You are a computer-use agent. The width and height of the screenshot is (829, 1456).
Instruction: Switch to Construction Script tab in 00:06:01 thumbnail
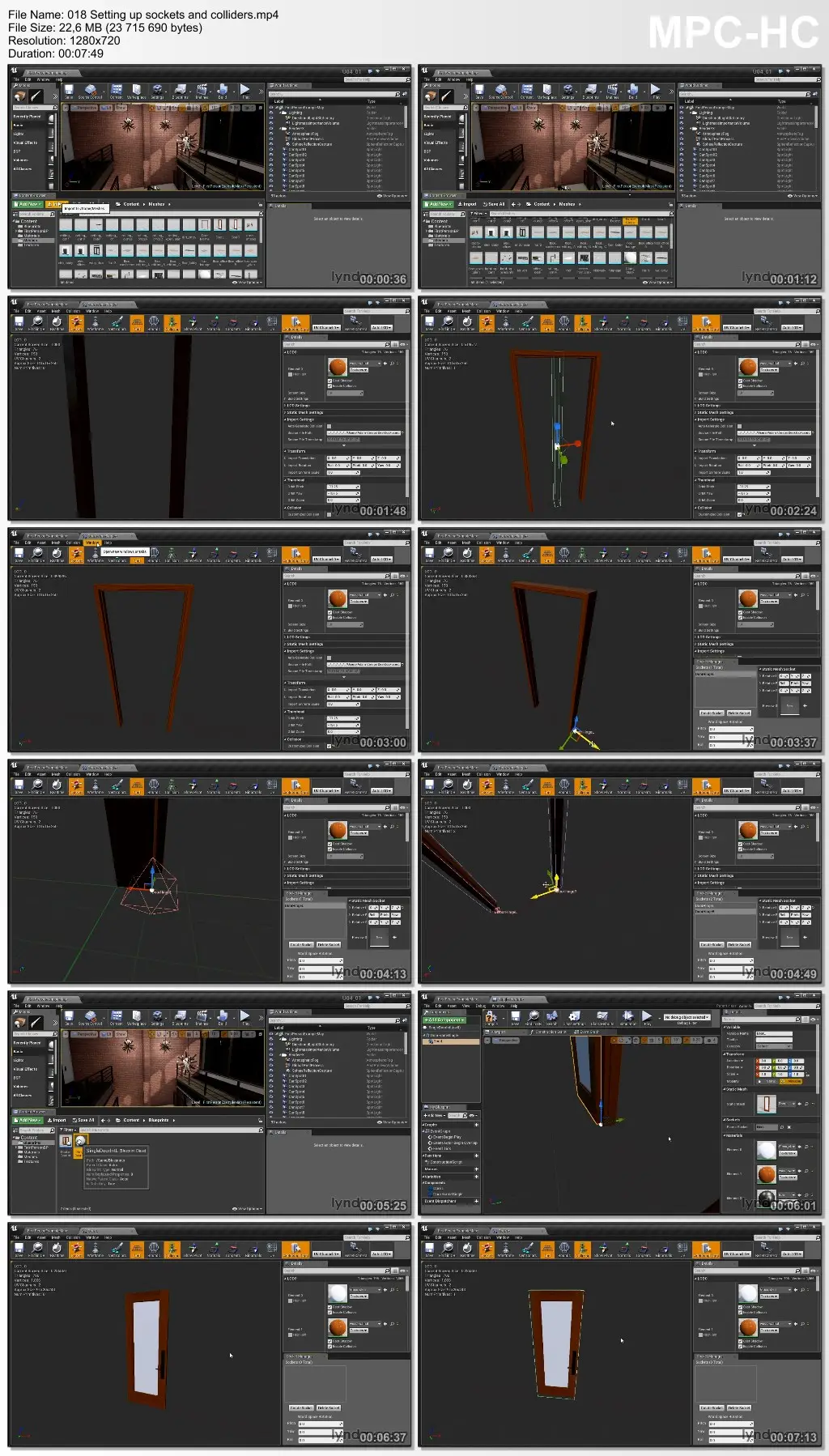point(549,1032)
